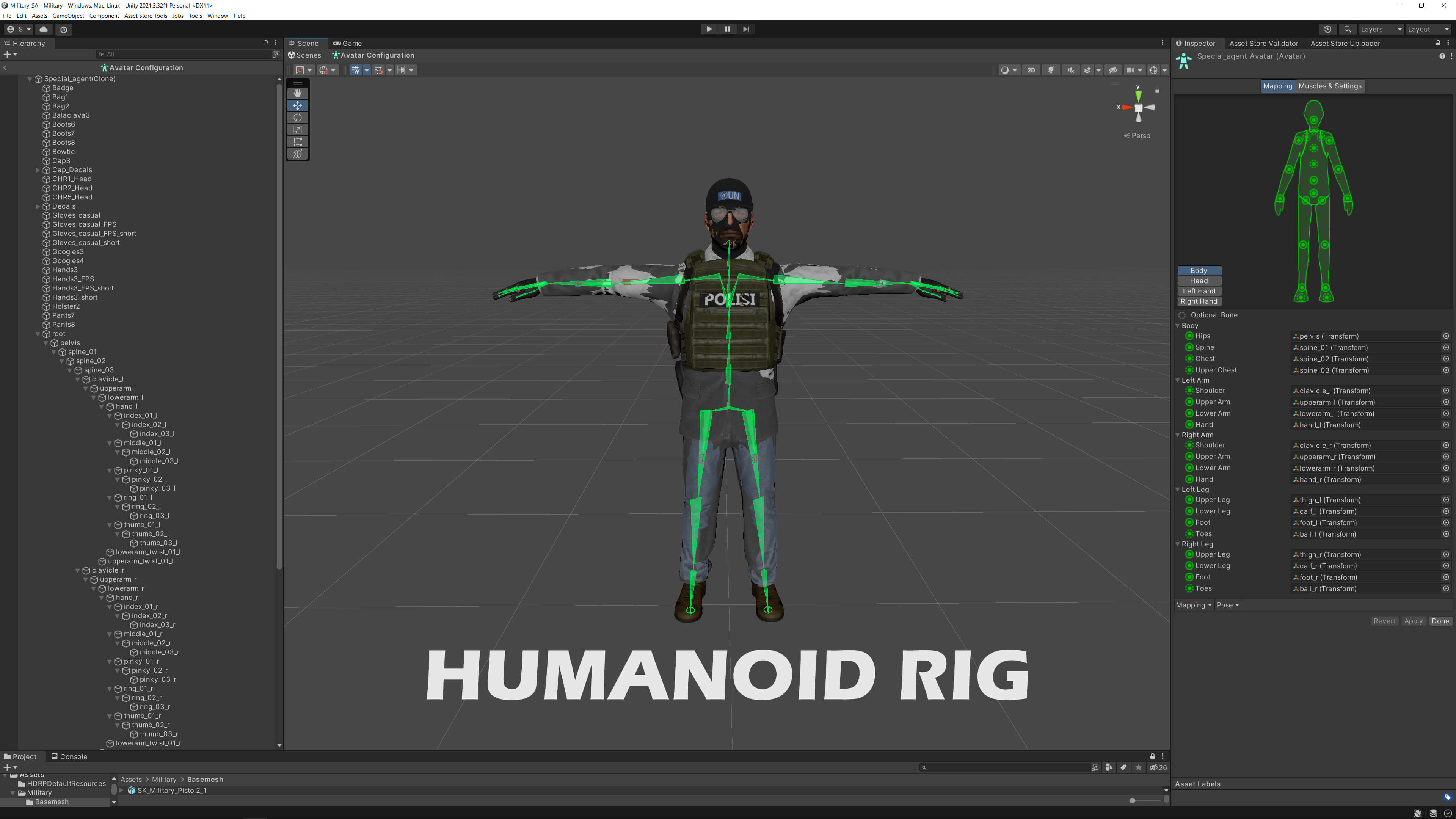Click the global Search magnifier icon
Viewport: 1456px width, 819px height.
(x=1348, y=30)
